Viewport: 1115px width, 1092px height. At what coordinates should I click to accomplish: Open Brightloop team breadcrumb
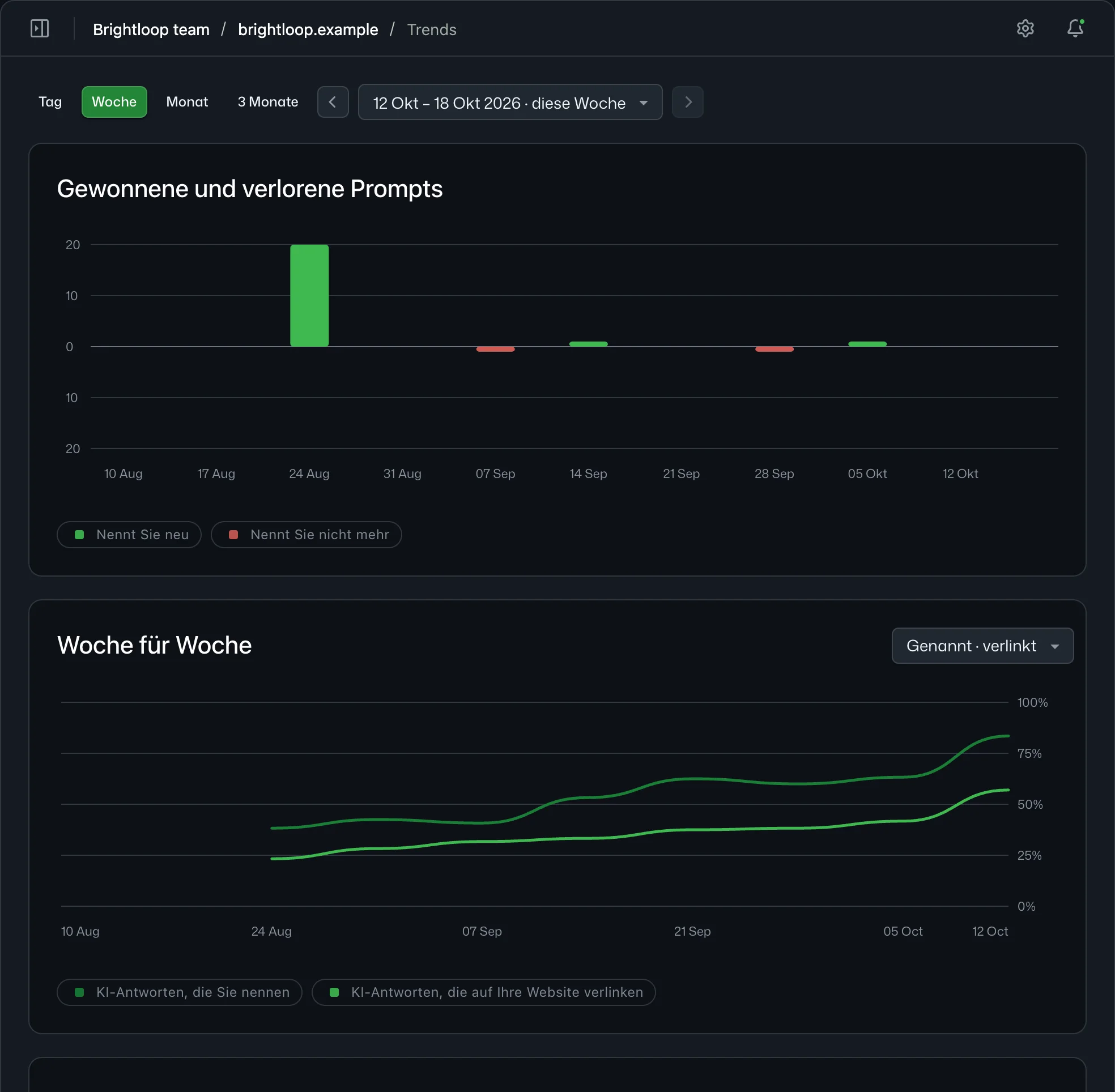(x=151, y=29)
